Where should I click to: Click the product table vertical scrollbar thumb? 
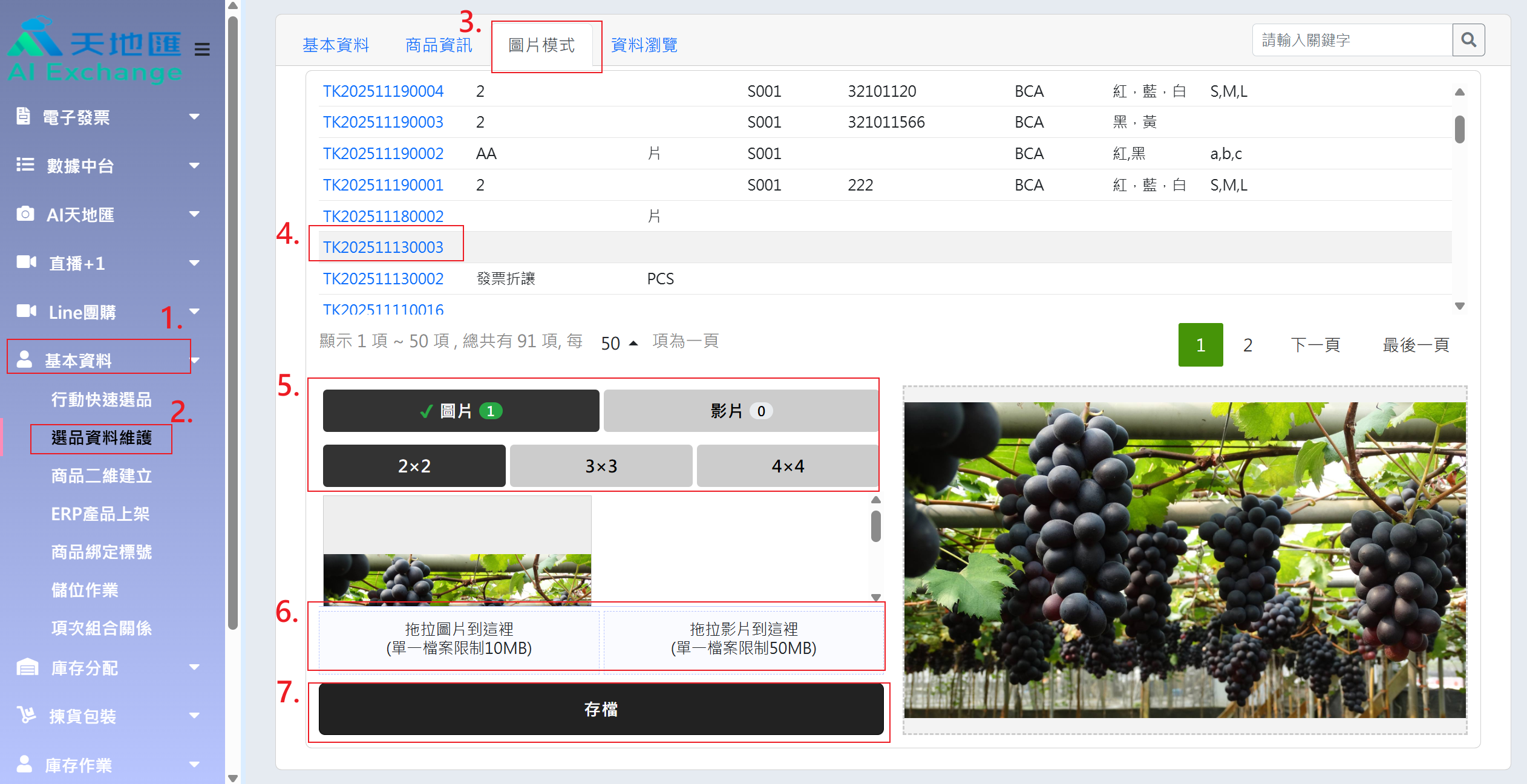click(x=1459, y=129)
